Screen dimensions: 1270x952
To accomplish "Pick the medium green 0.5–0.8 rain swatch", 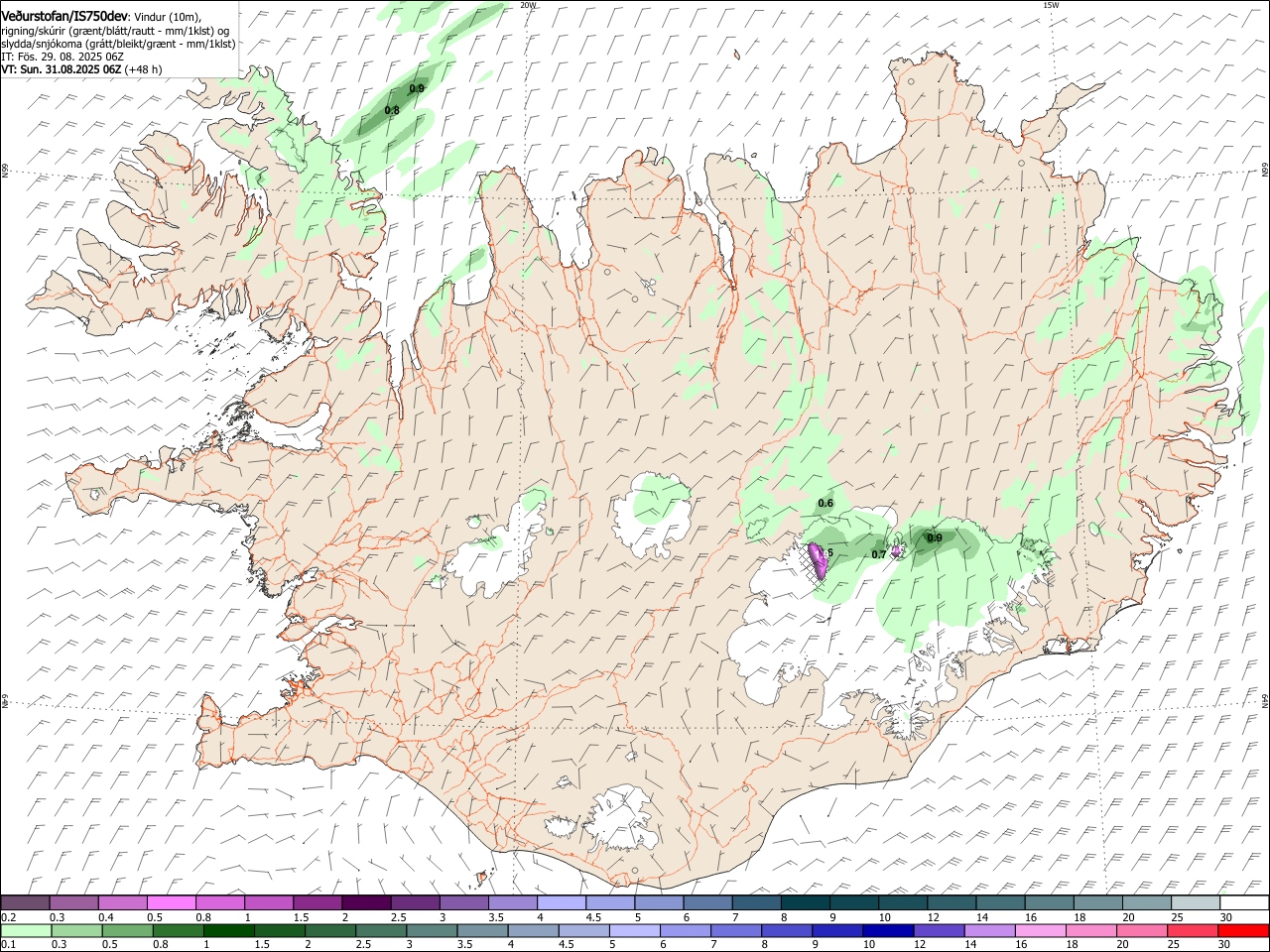I will (x=128, y=930).
